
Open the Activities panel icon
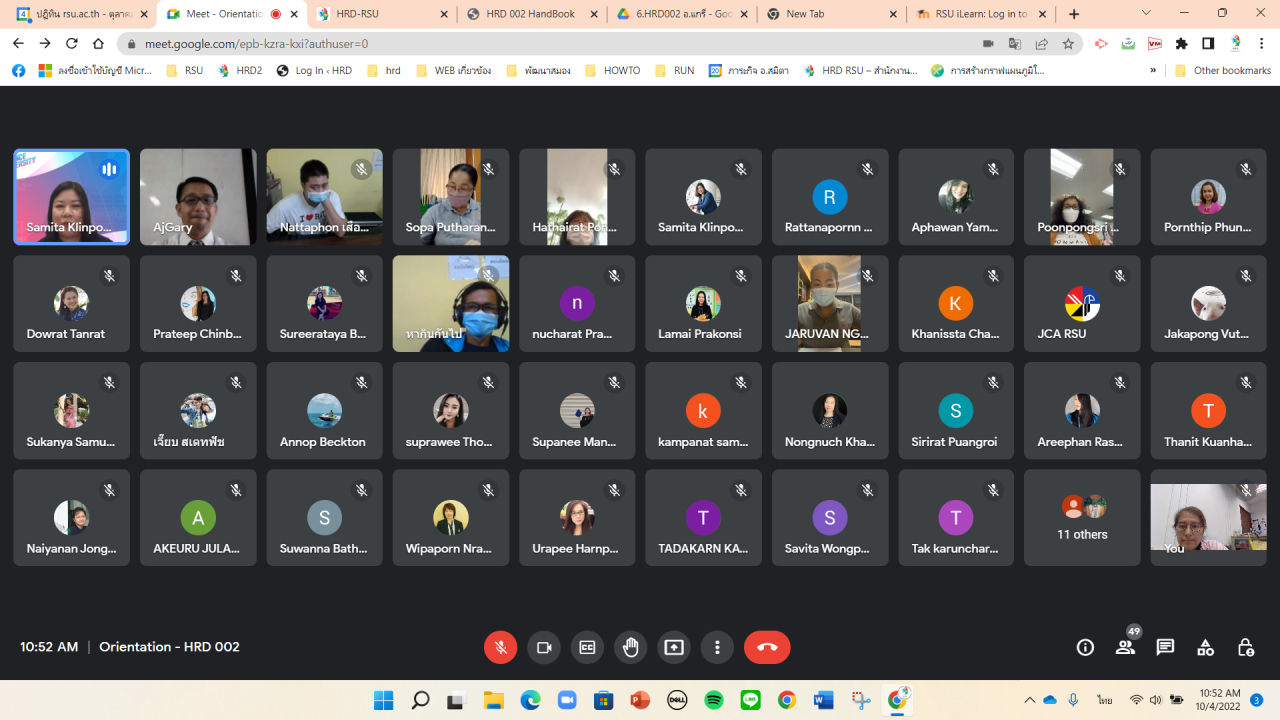point(1206,647)
